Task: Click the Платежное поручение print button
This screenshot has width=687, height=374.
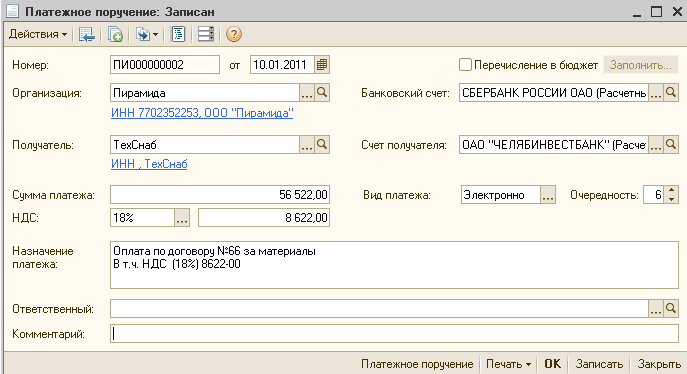Action: [x=417, y=364]
